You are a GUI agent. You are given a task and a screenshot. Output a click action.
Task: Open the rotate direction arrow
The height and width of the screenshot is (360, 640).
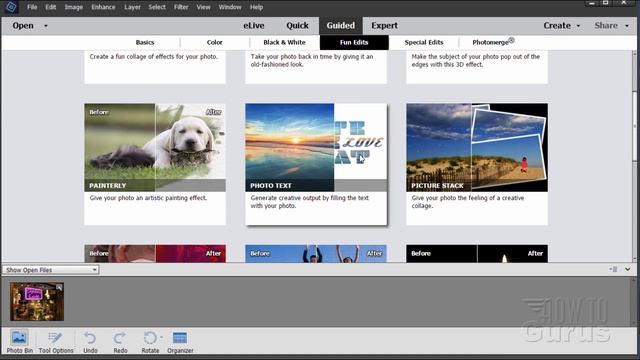[161, 337]
